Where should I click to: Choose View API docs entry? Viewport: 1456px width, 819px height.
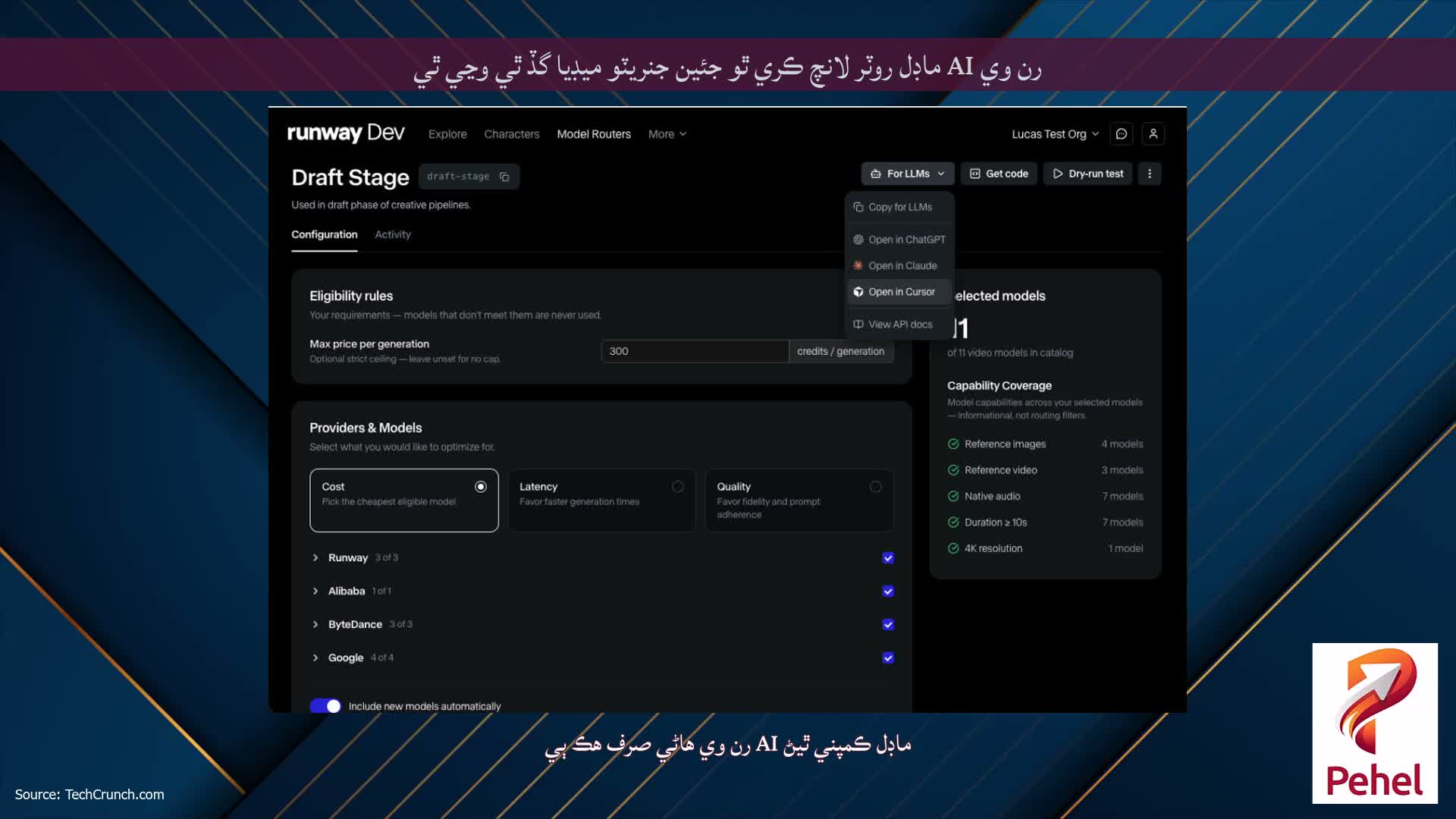click(x=899, y=325)
